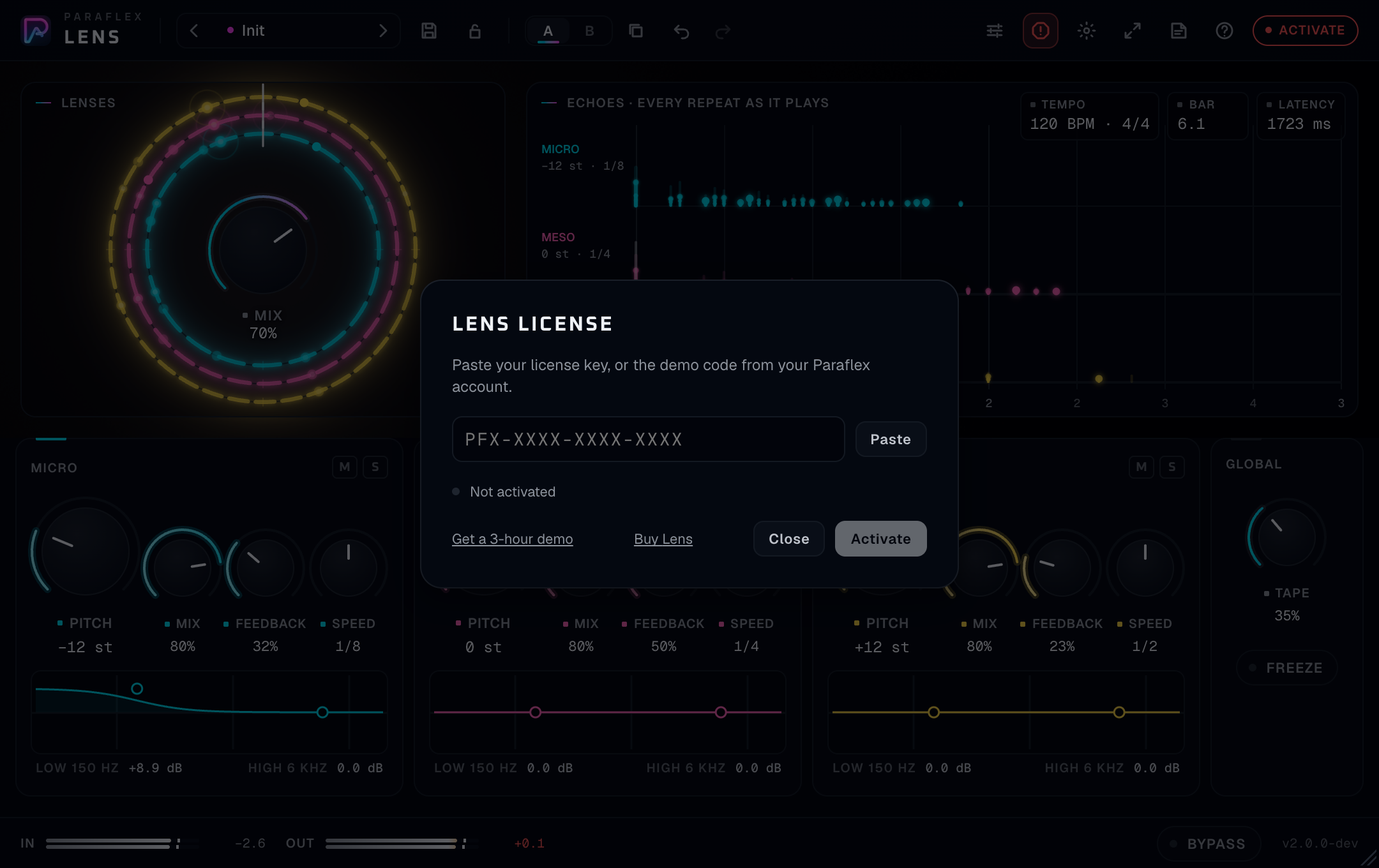This screenshot has height=868, width=1379.
Task: Expand the plugin window size icon
Action: [x=1133, y=31]
